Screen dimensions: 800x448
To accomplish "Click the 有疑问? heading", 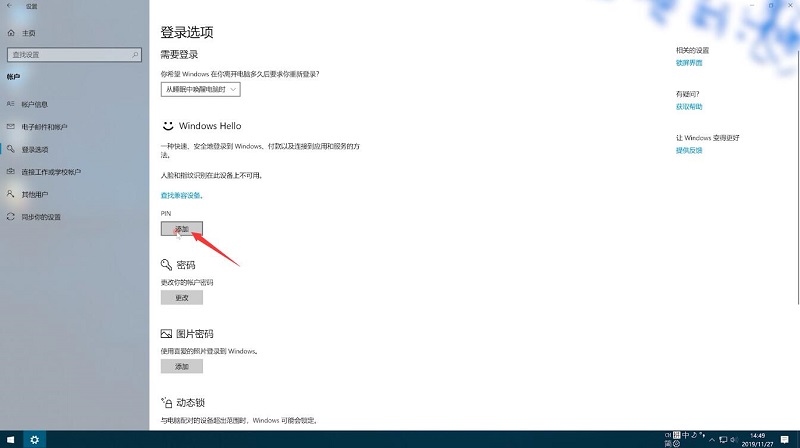I will pyautogui.click(x=687, y=94).
